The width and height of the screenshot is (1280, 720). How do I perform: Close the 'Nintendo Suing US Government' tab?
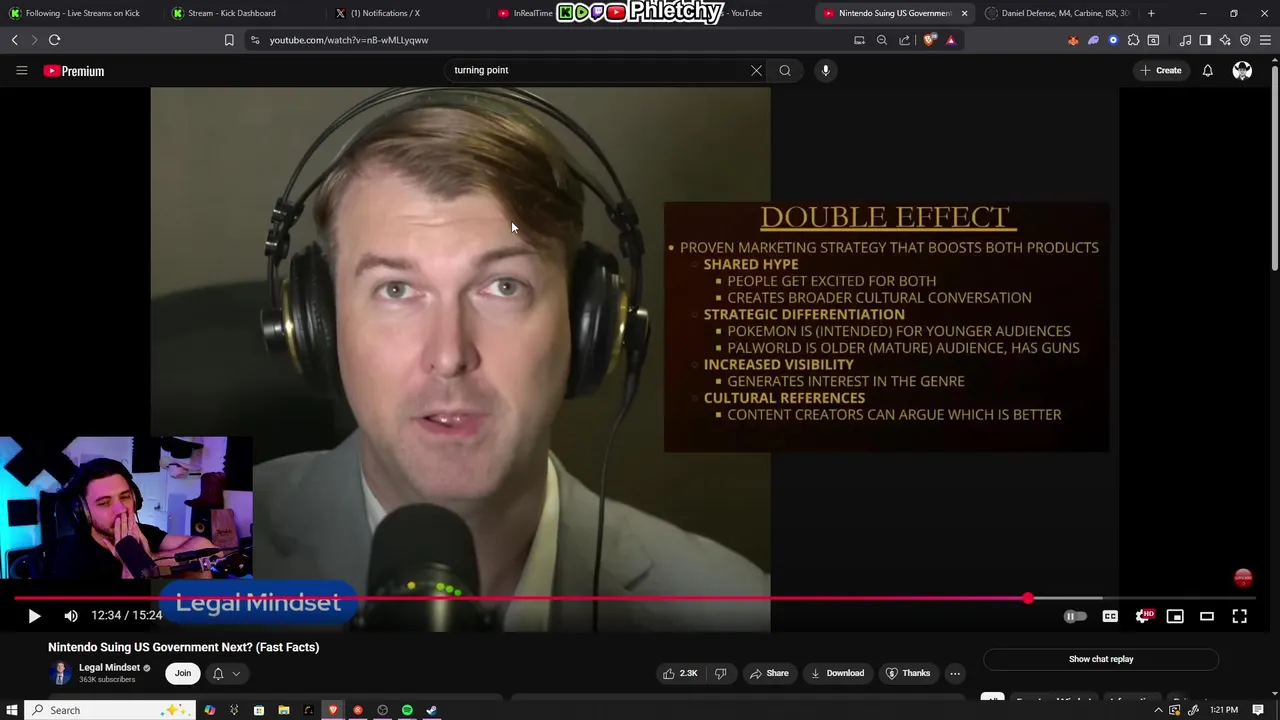coord(964,13)
